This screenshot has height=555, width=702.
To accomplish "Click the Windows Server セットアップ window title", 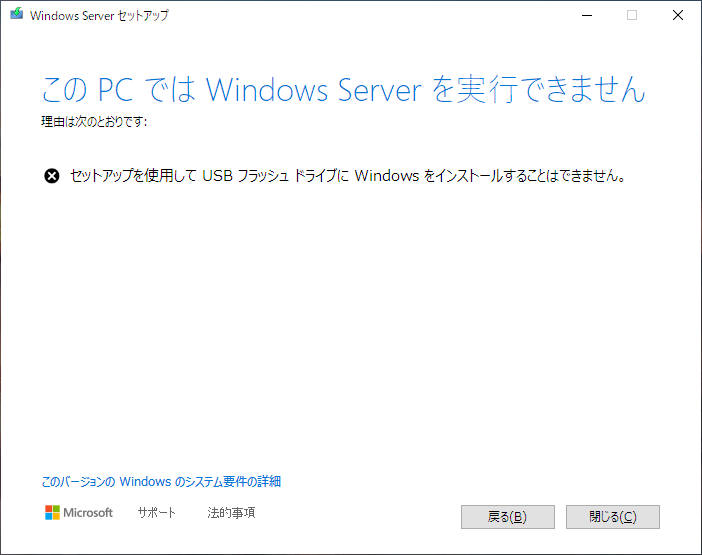I will [99, 16].
